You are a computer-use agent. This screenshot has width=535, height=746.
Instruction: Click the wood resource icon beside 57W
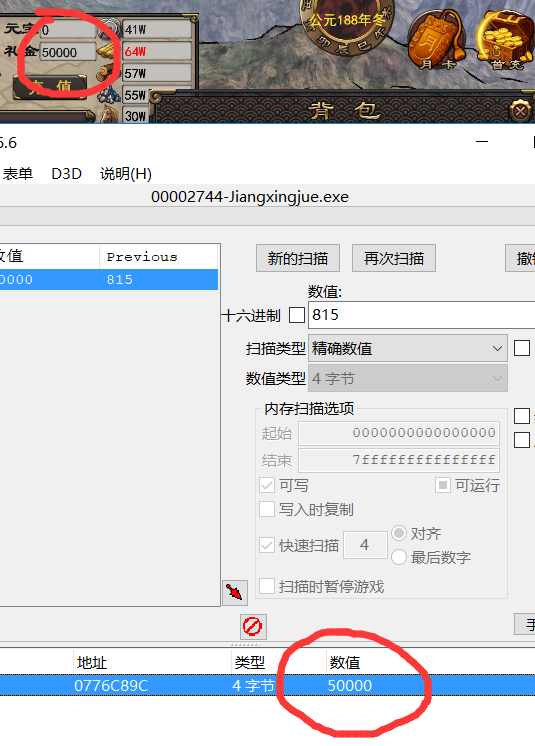pyautogui.click(x=107, y=73)
